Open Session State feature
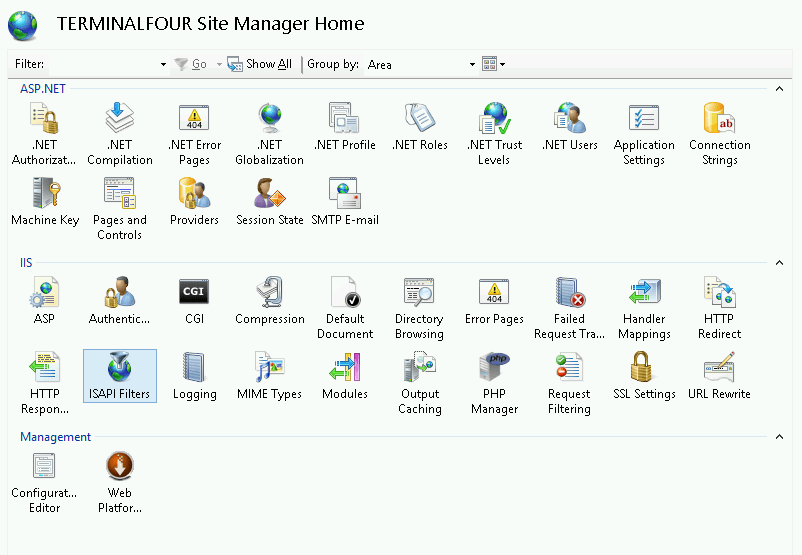 [x=270, y=201]
